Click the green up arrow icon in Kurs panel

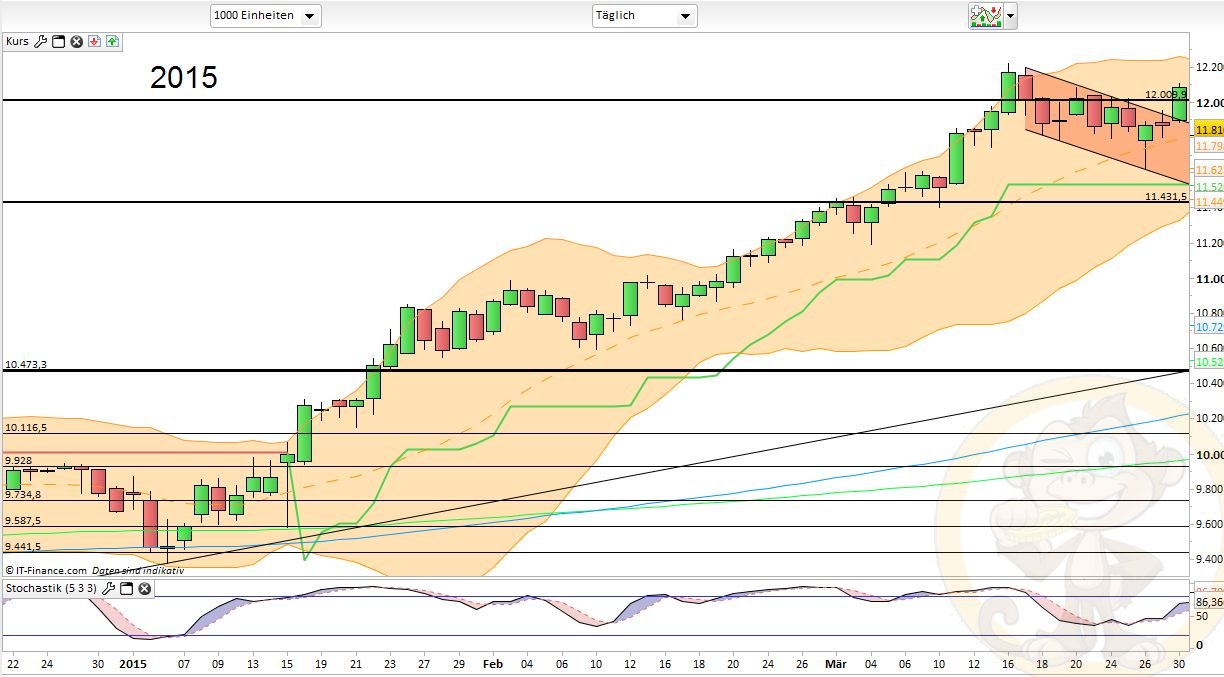pos(111,42)
